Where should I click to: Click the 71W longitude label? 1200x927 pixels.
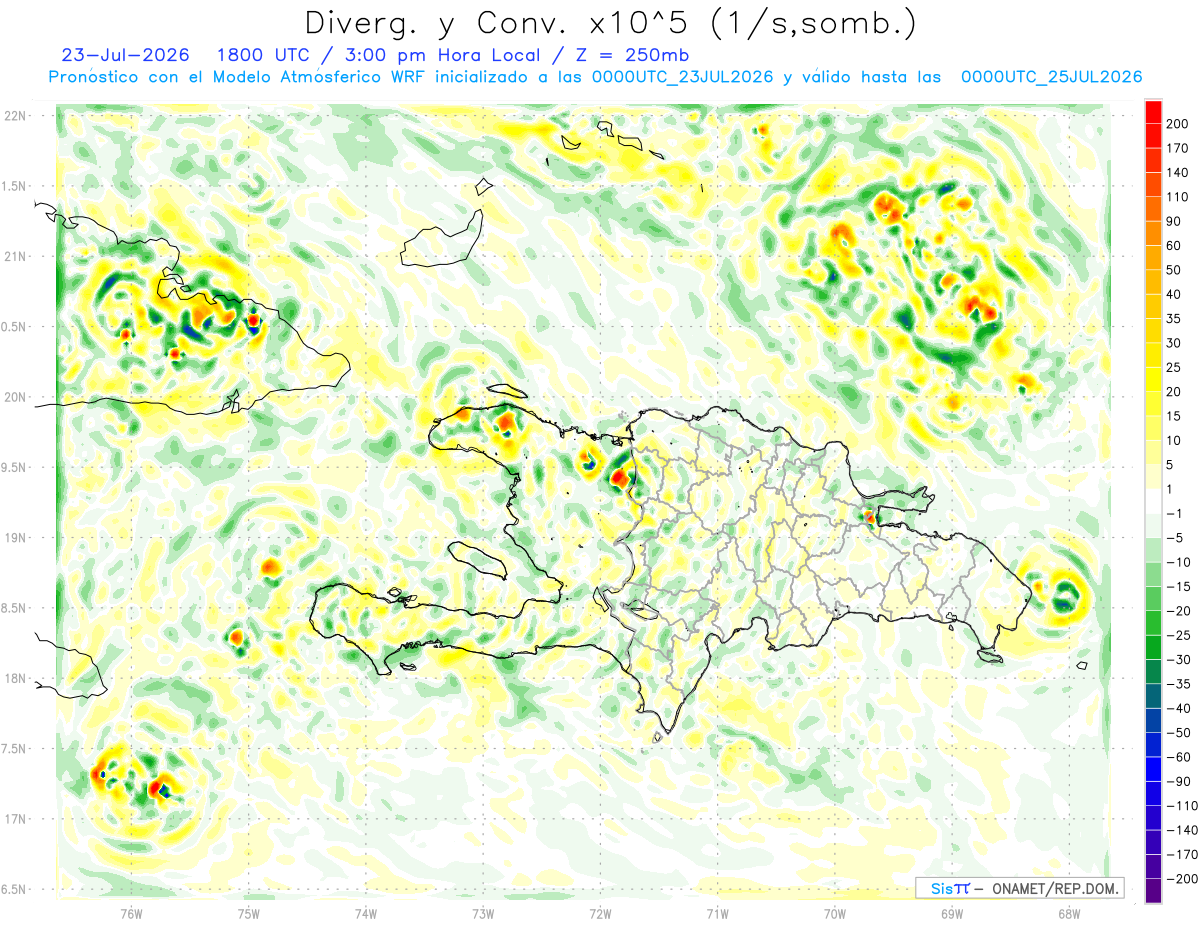717,913
